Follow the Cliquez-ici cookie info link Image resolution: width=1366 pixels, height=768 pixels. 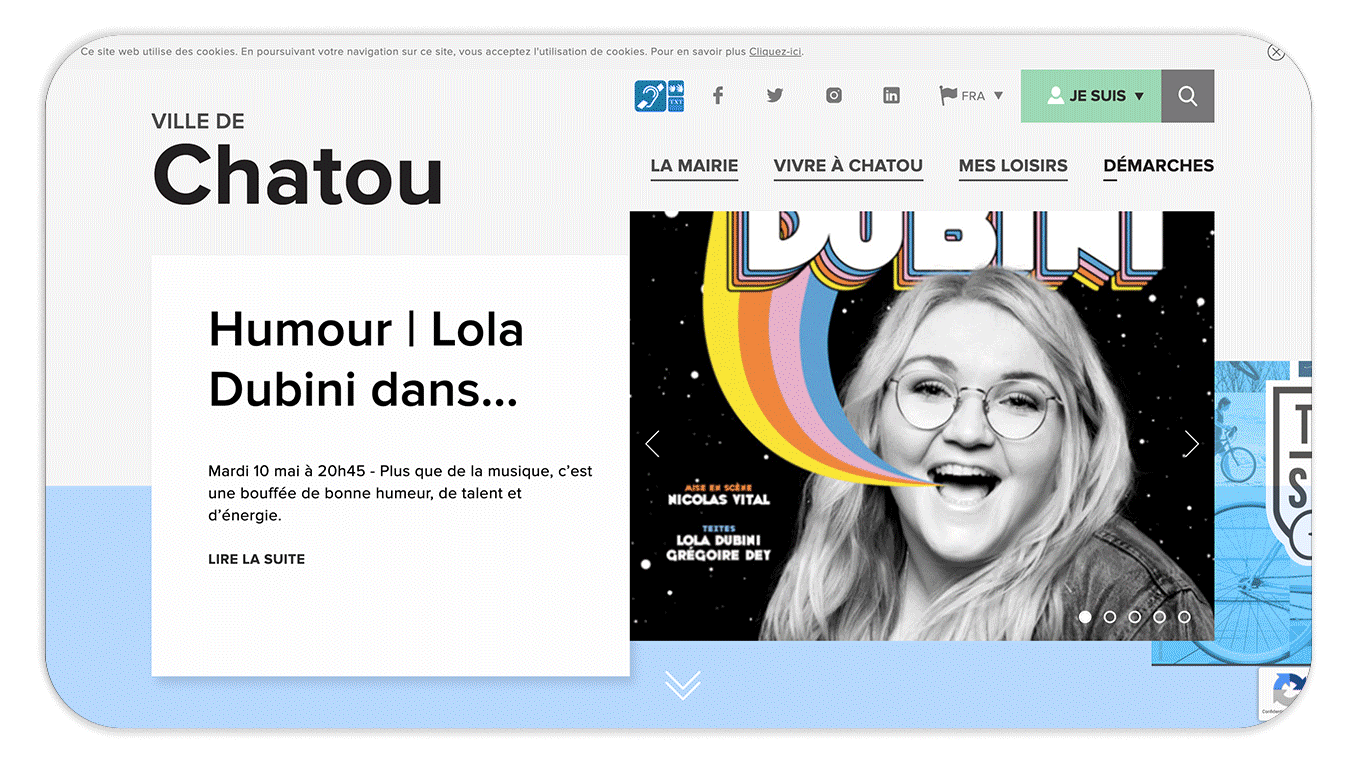tap(775, 52)
